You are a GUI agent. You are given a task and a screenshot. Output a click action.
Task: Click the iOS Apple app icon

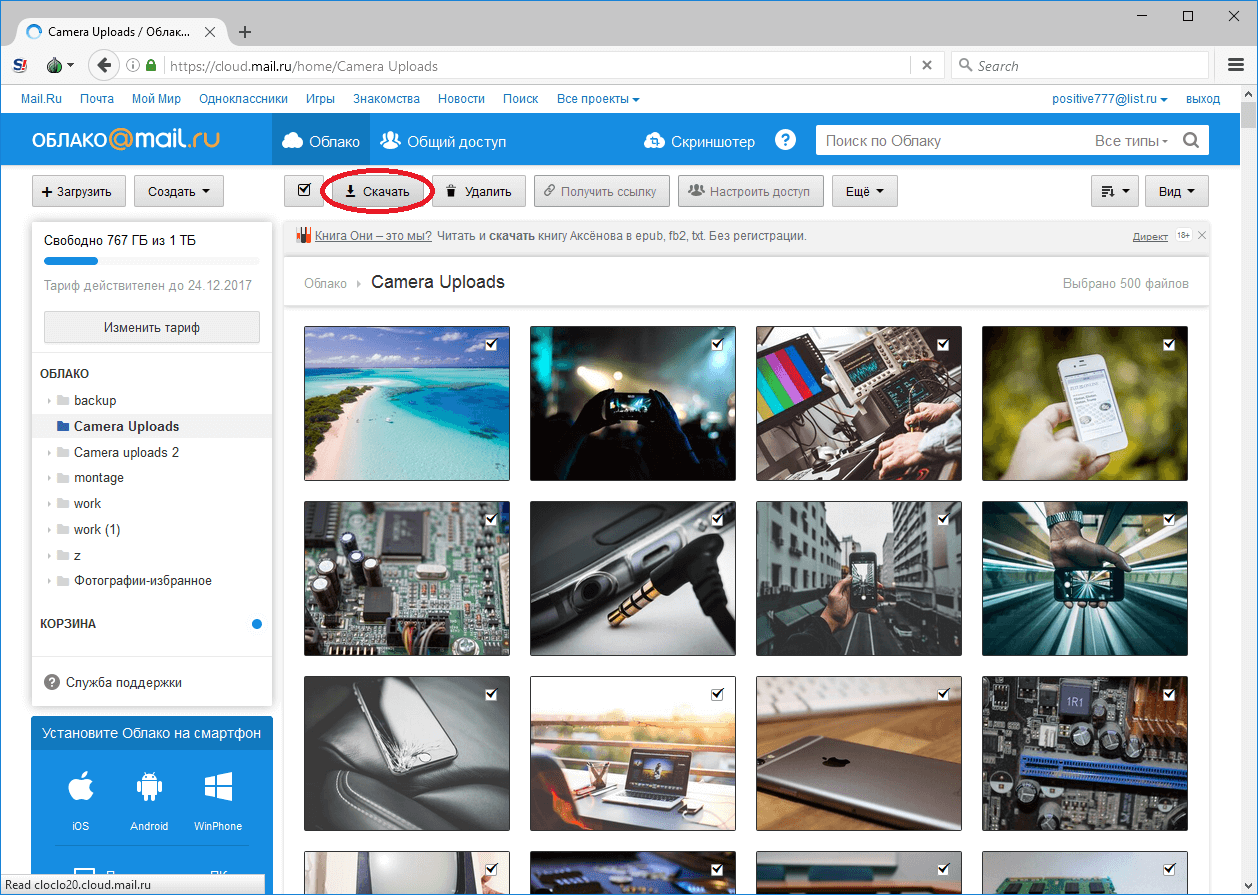(81, 788)
